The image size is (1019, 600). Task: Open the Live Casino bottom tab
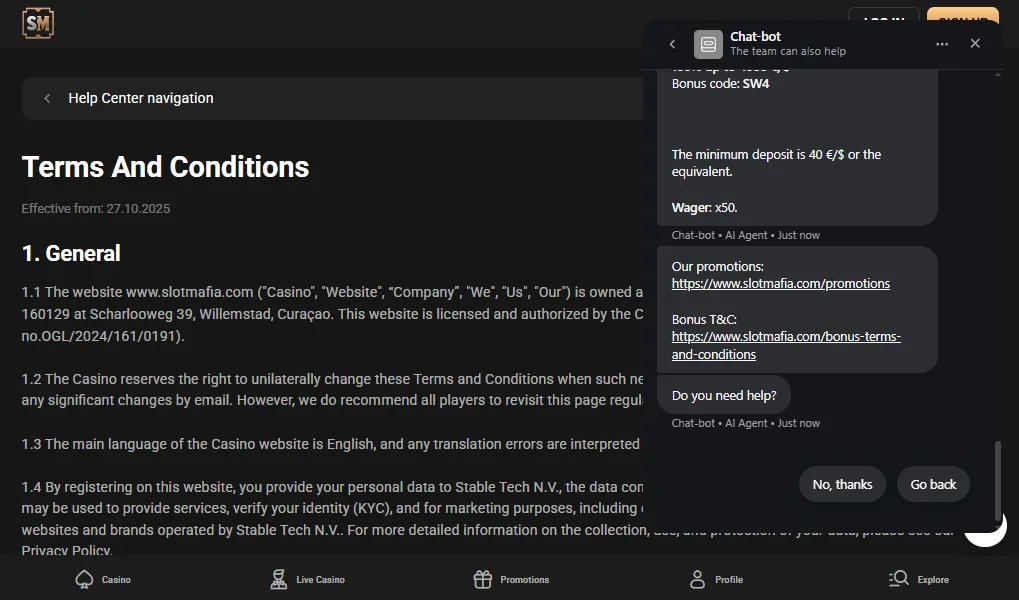[307, 579]
